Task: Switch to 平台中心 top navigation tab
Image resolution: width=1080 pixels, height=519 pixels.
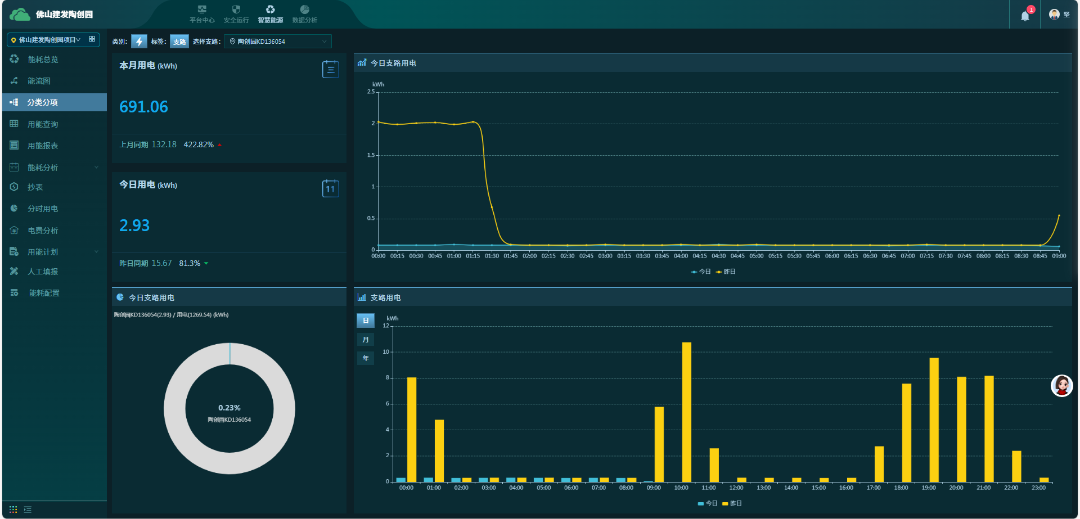Action: [x=202, y=15]
